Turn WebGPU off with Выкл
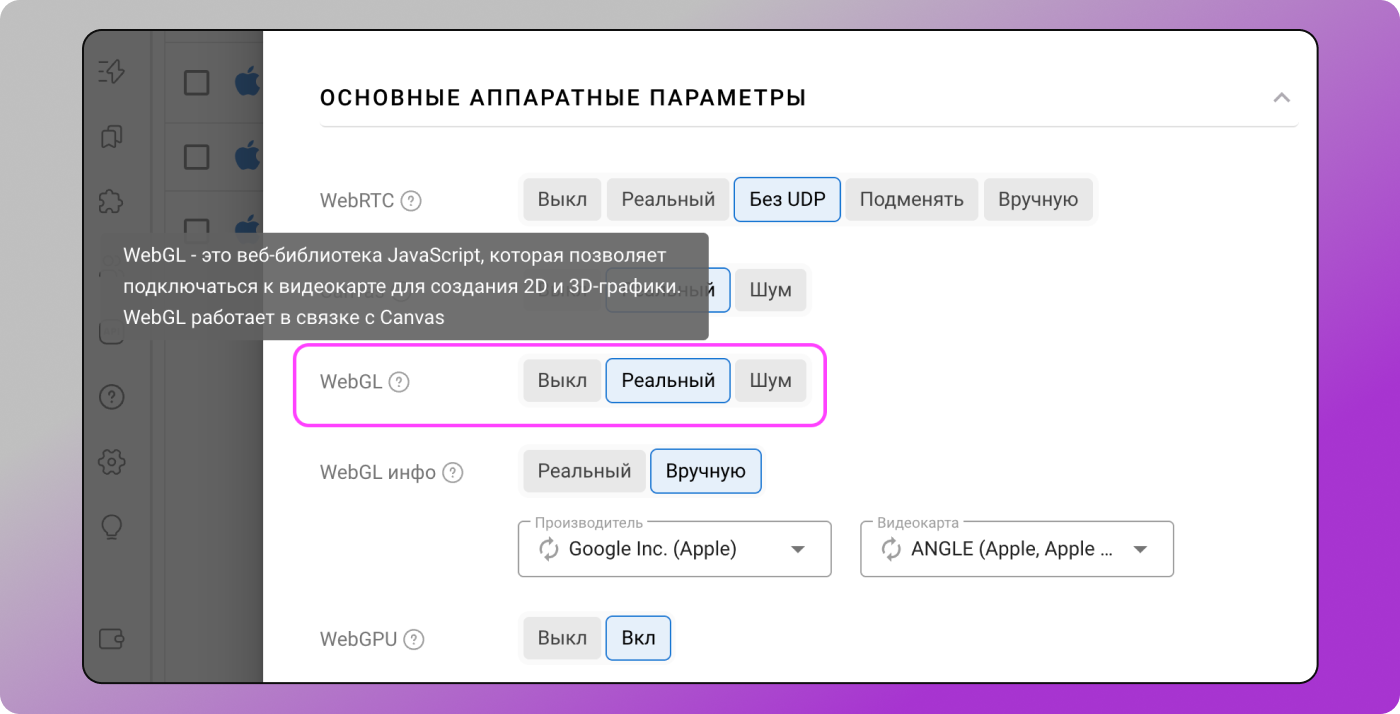 (562, 638)
